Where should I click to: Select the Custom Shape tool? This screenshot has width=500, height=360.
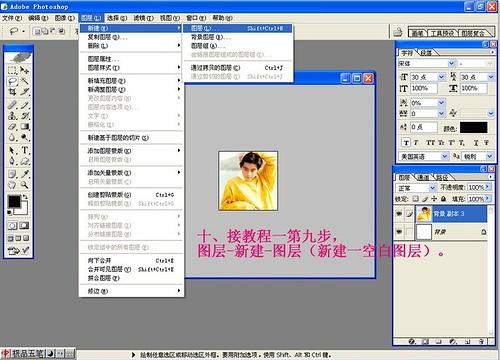[24, 161]
